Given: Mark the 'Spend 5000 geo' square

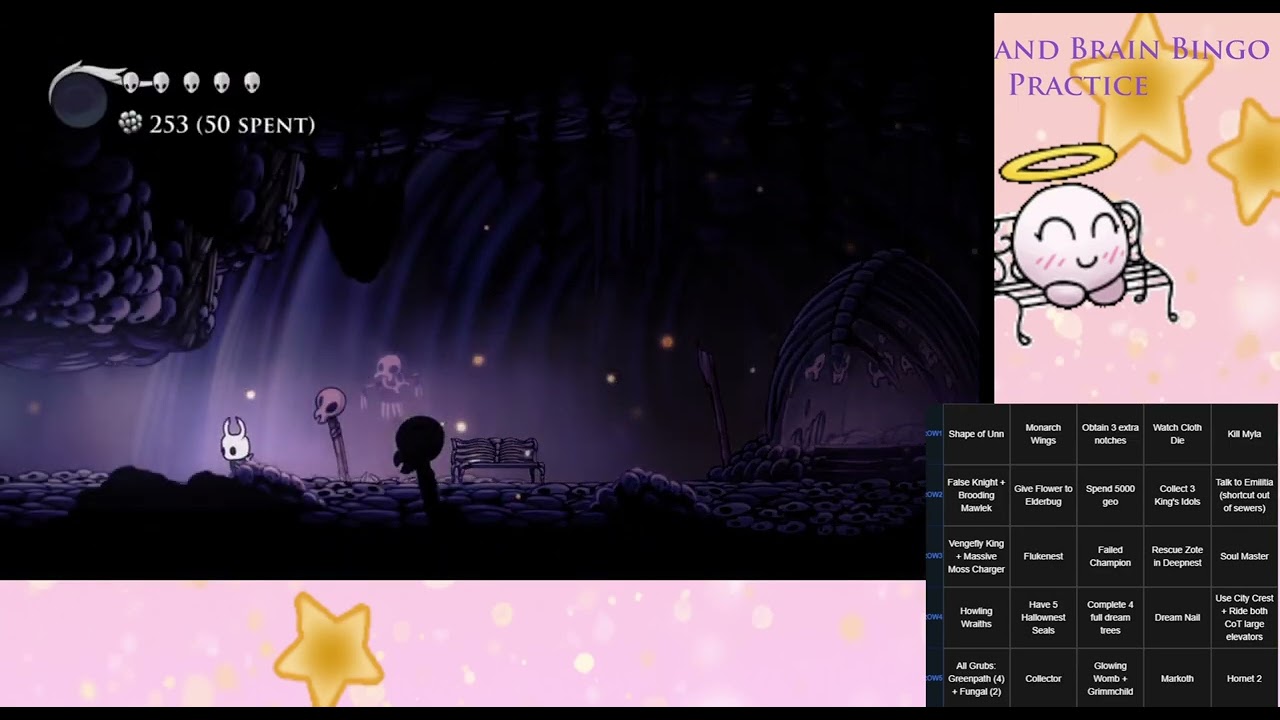Looking at the screenshot, I should 1110,496.
